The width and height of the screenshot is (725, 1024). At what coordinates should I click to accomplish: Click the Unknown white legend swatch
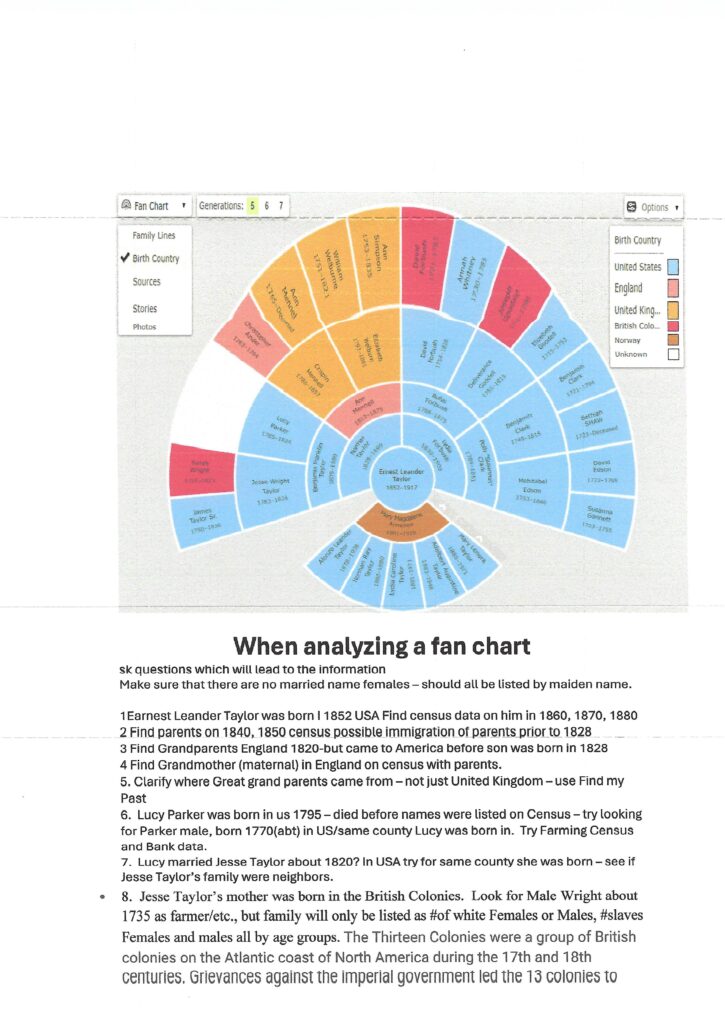[x=673, y=354]
